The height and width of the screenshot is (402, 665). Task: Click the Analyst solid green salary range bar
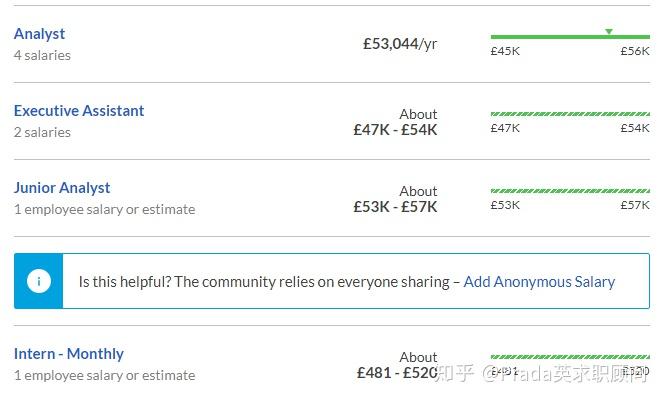[x=570, y=37]
